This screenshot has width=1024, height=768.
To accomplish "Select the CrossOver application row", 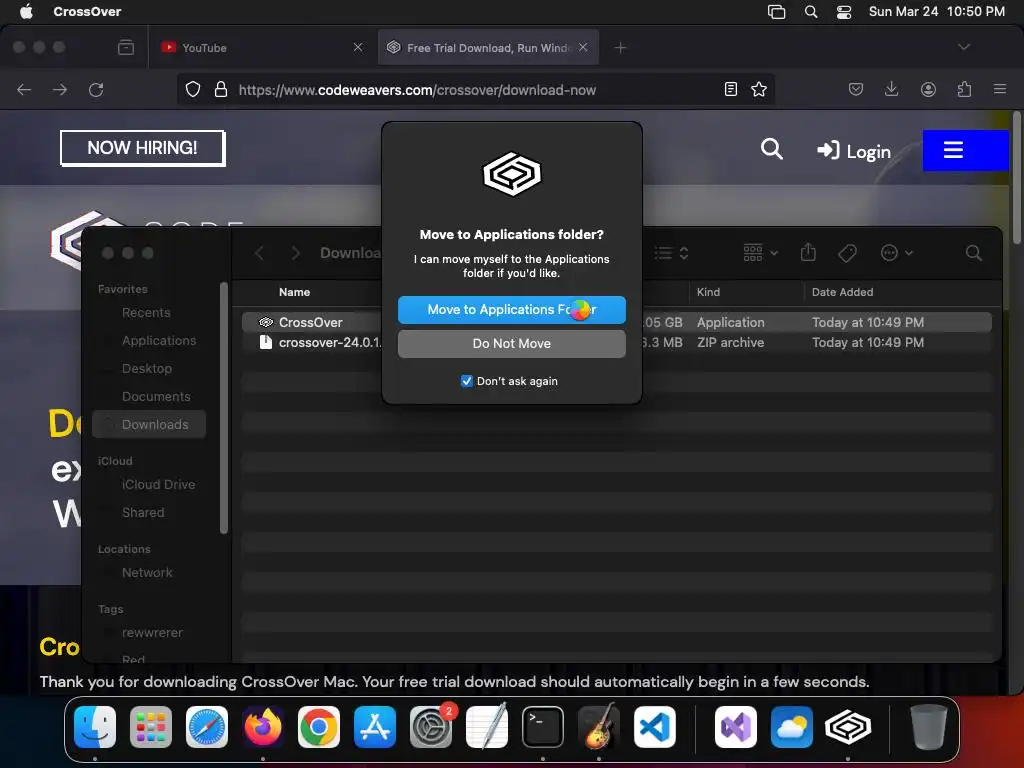I will point(616,322).
